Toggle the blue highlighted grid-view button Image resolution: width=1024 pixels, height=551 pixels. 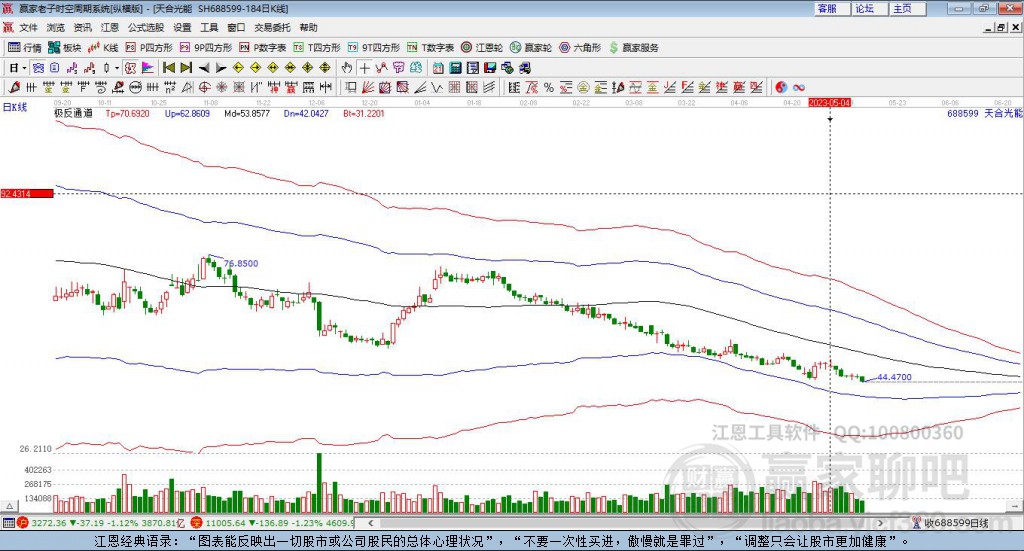pyautogui.click(x=38, y=68)
